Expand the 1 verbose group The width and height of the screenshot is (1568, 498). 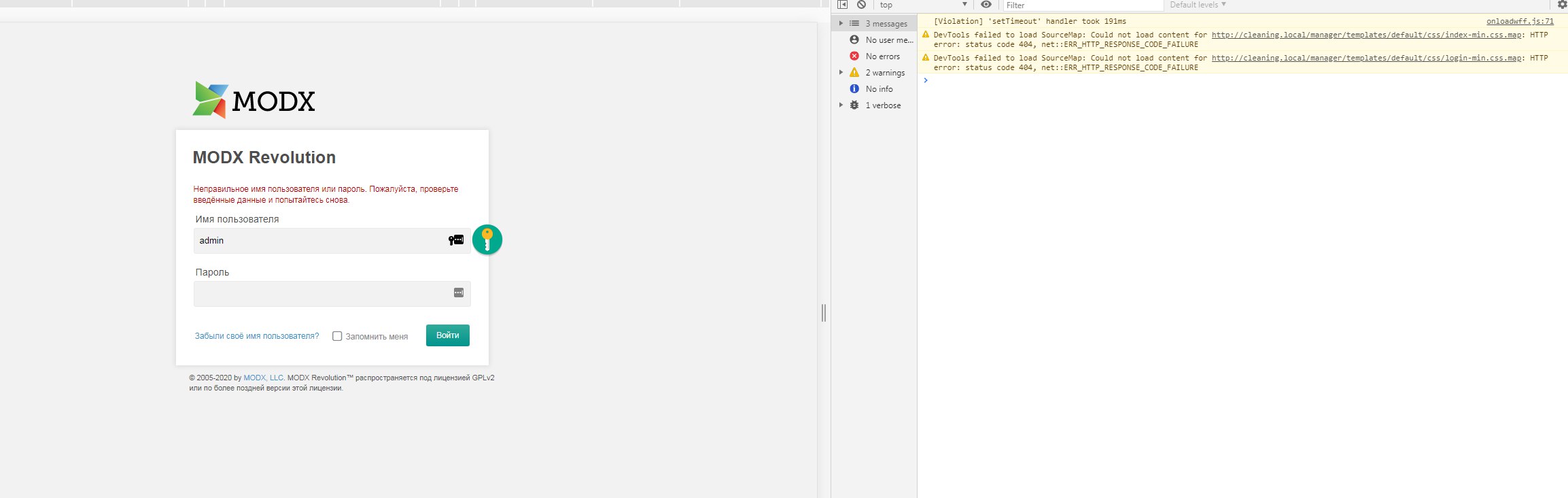tap(841, 105)
